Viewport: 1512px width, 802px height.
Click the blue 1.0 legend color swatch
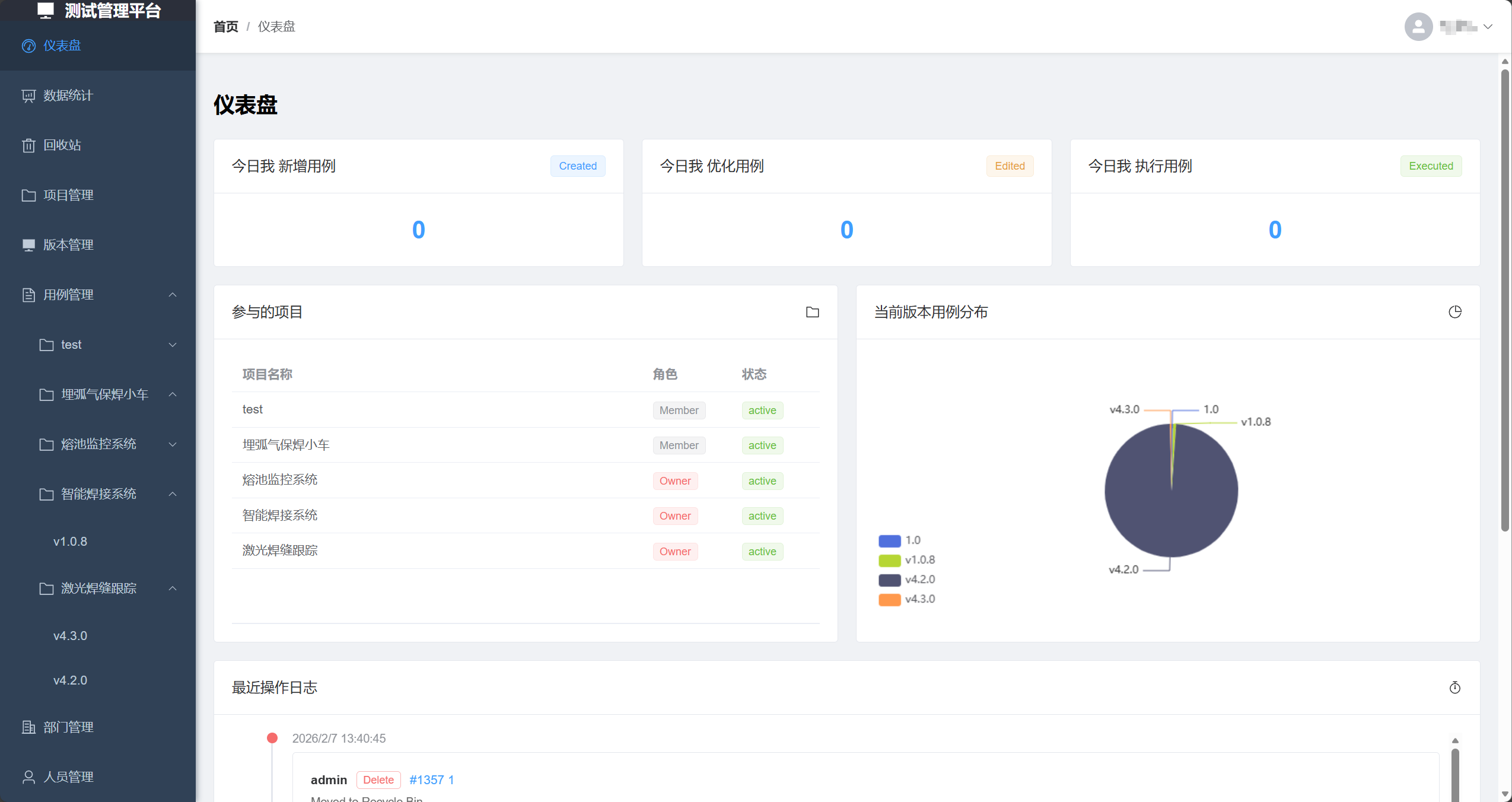(889, 540)
